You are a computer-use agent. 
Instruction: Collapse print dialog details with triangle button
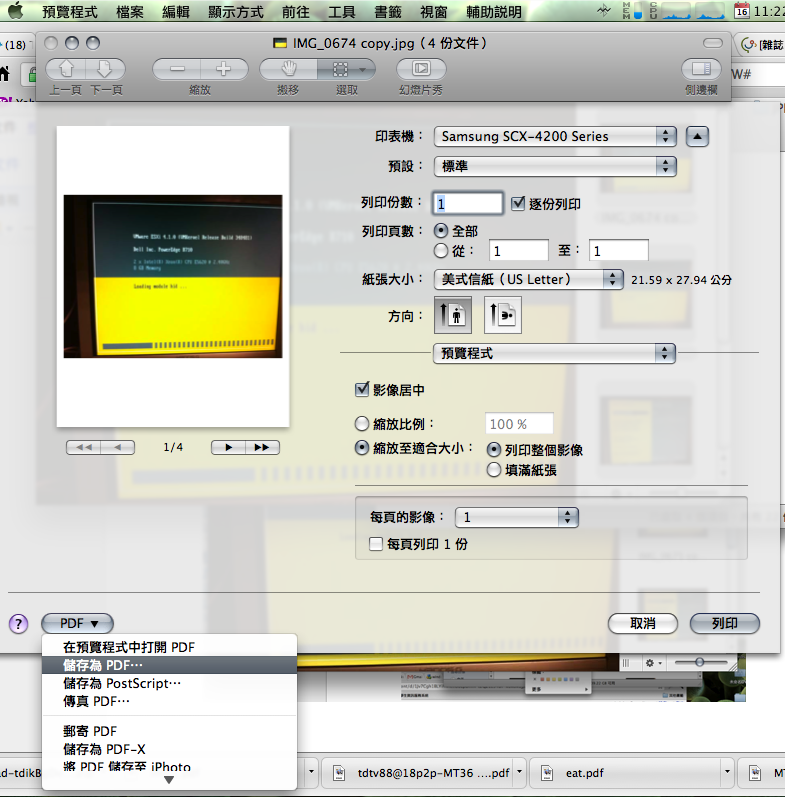click(x=697, y=136)
